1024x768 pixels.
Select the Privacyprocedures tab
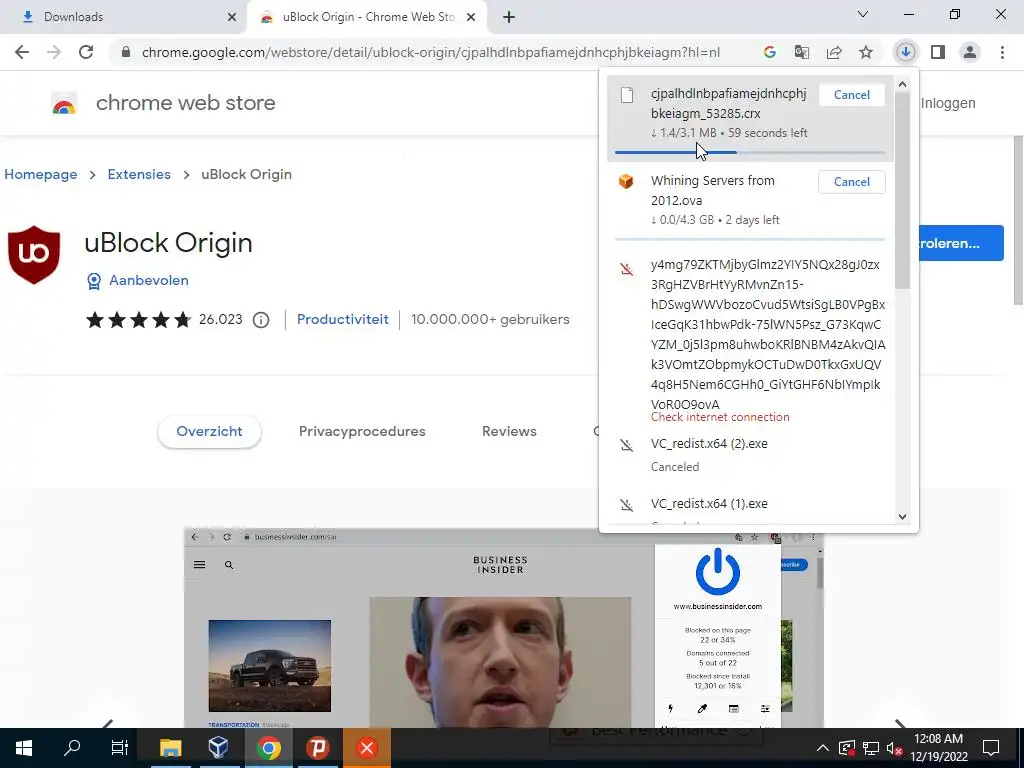(x=362, y=432)
